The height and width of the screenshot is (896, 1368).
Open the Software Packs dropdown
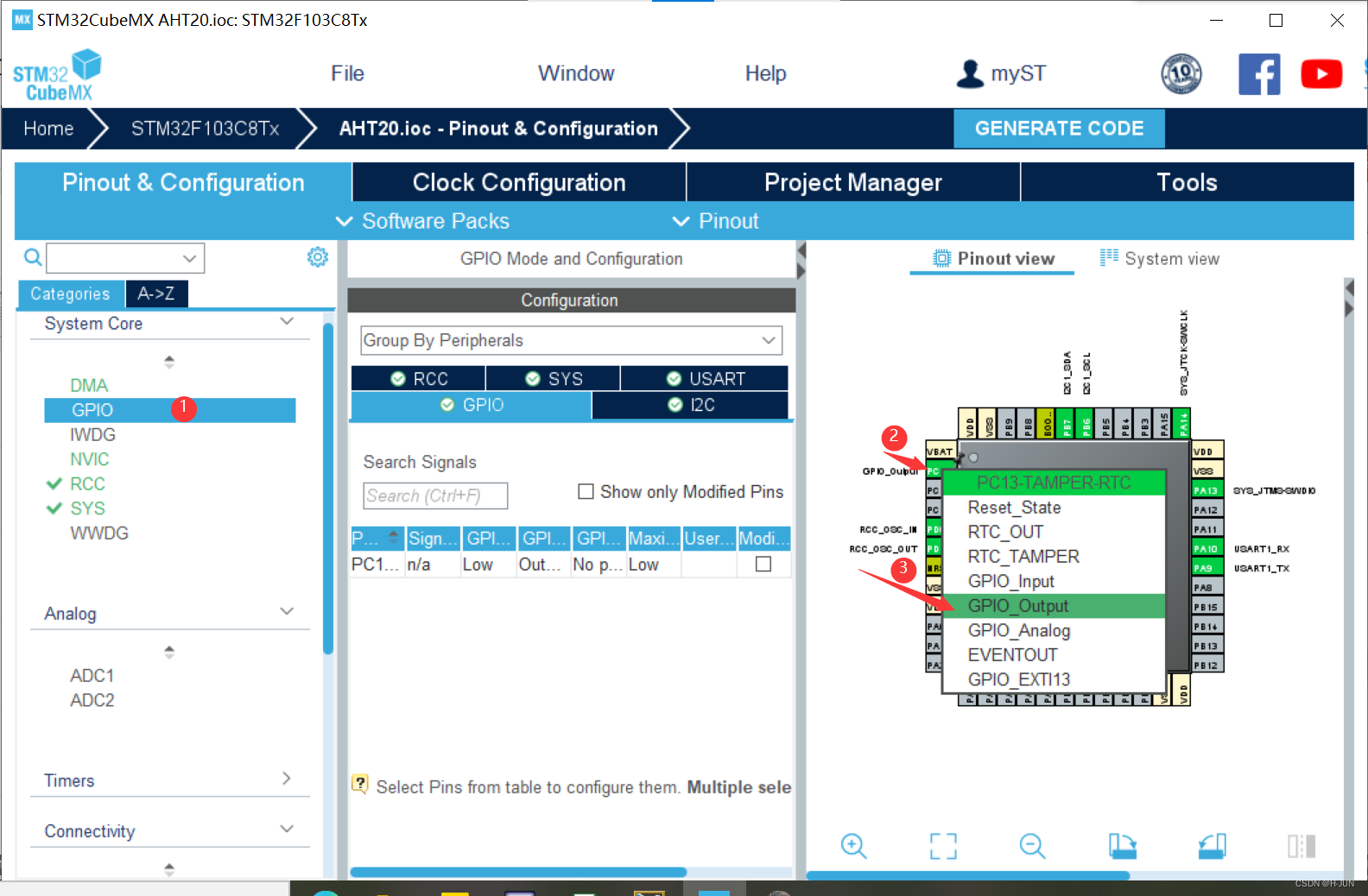(423, 221)
